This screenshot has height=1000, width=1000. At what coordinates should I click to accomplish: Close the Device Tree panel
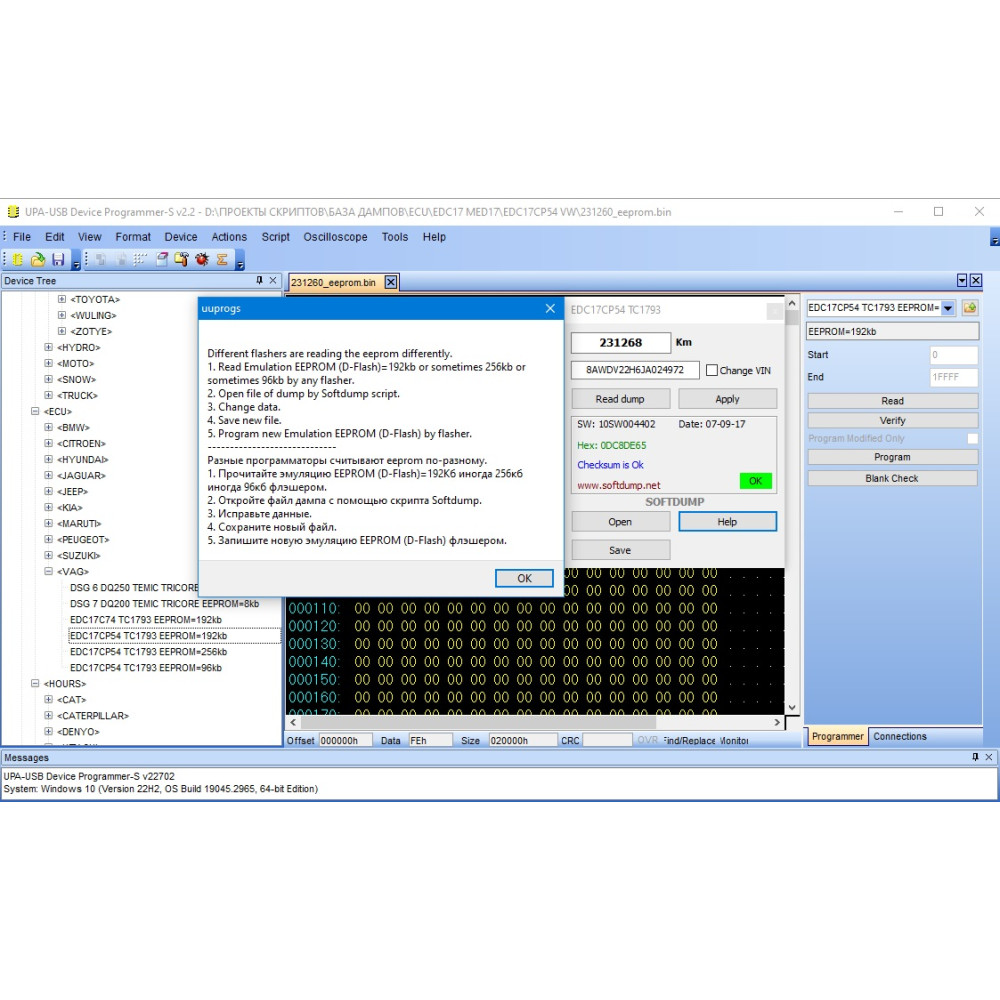tap(273, 280)
